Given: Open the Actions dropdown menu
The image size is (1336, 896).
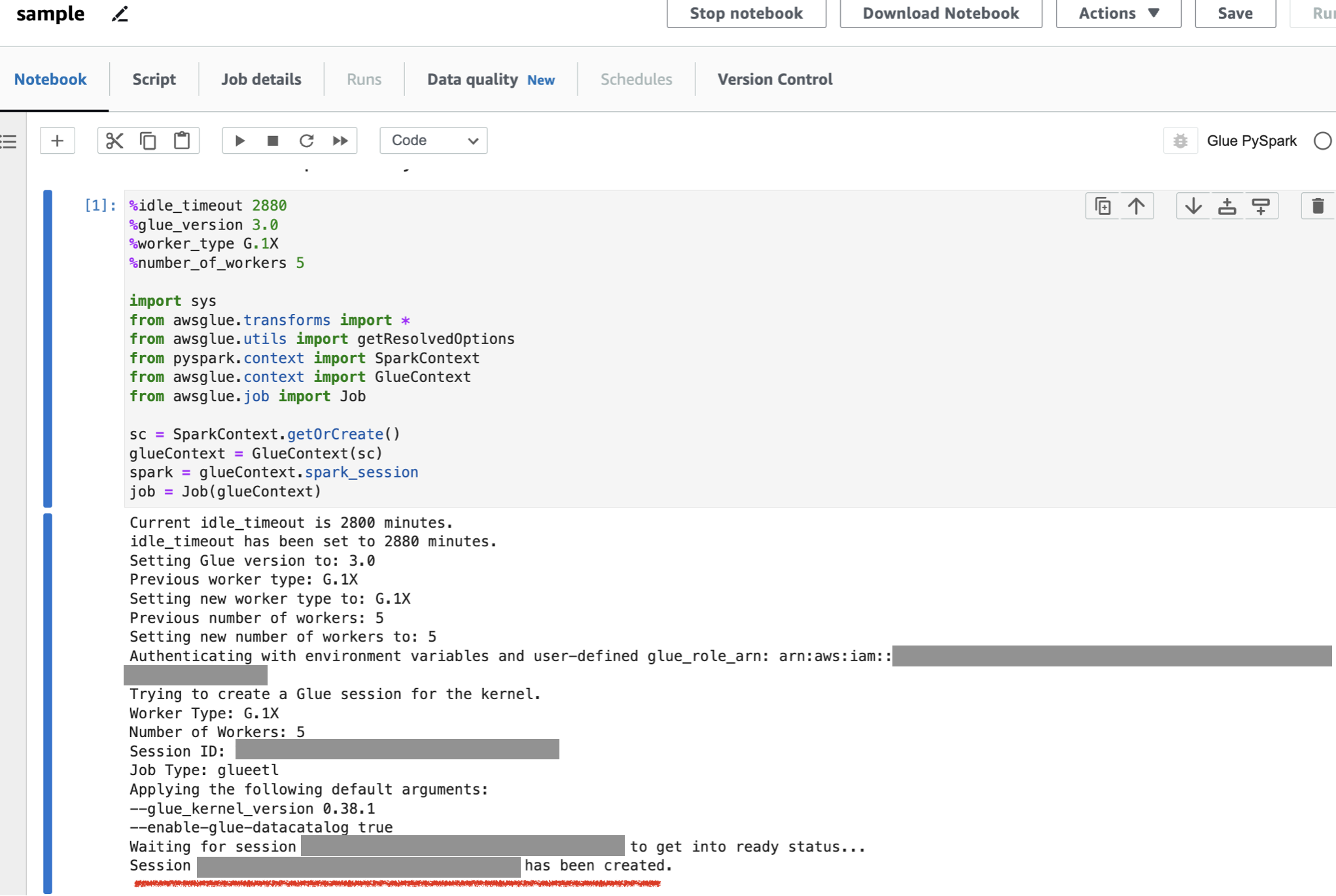Looking at the screenshot, I should [1117, 13].
